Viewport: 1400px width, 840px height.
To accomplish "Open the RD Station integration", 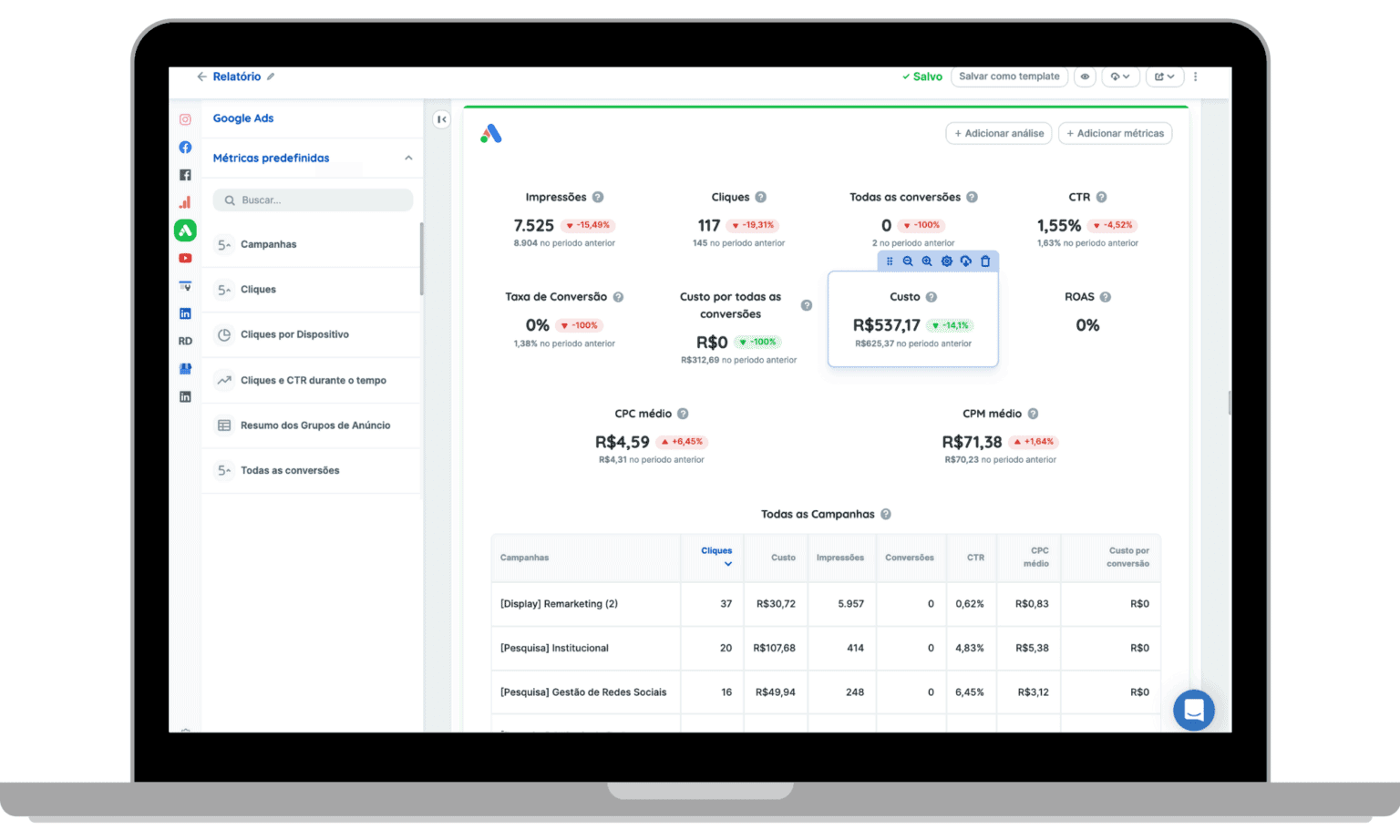I will [185, 340].
